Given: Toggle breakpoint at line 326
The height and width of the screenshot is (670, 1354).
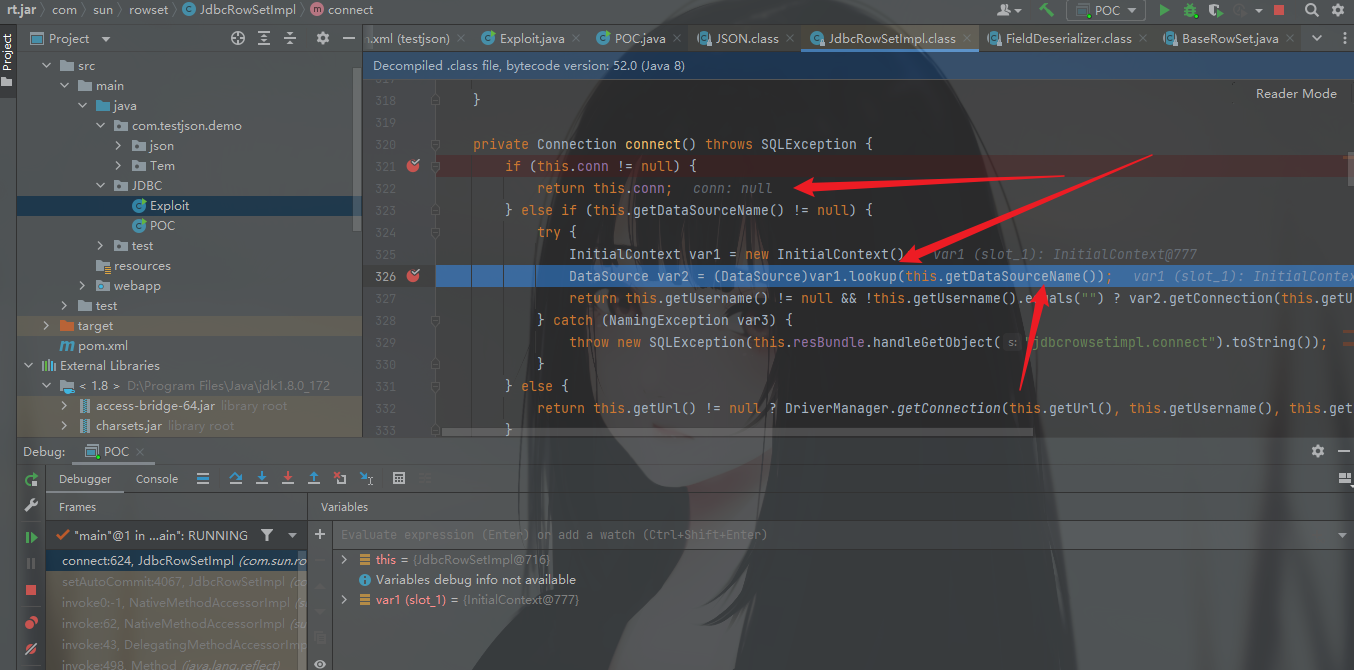Looking at the screenshot, I should [x=413, y=276].
